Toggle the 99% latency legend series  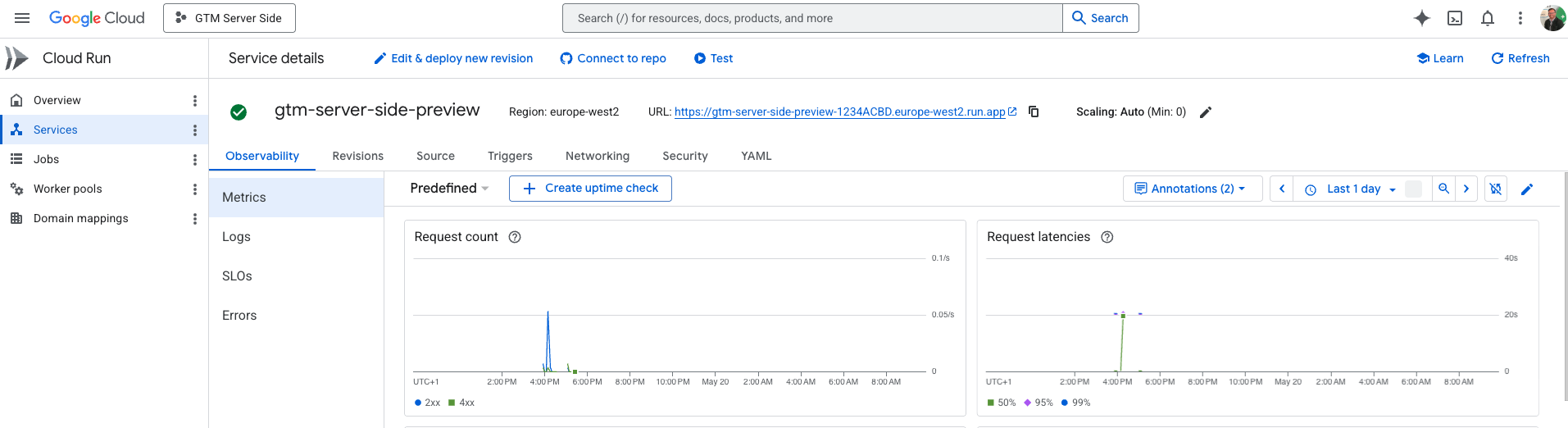[x=1075, y=403]
